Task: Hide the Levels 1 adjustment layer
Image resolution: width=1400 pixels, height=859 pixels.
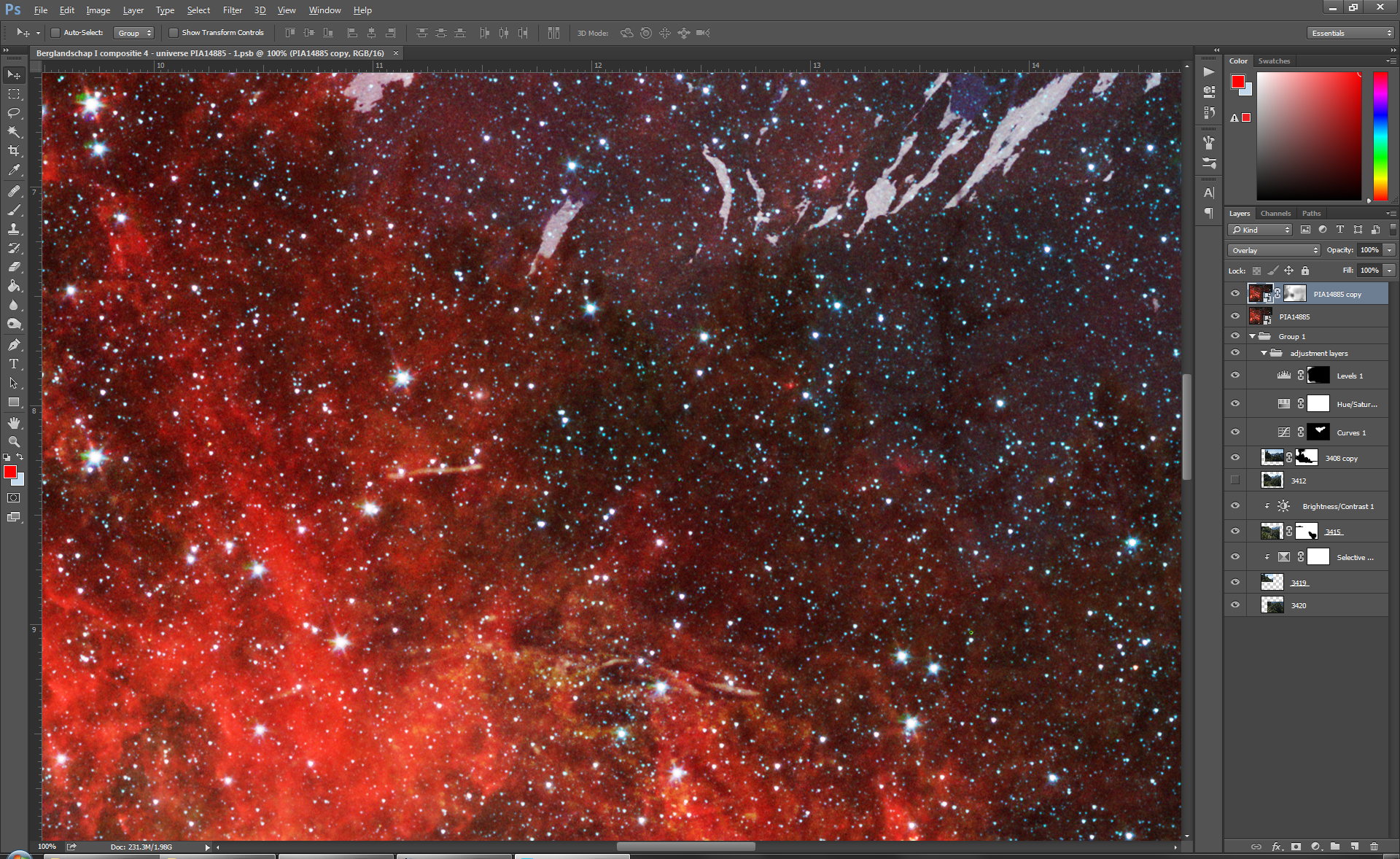Action: [x=1235, y=376]
